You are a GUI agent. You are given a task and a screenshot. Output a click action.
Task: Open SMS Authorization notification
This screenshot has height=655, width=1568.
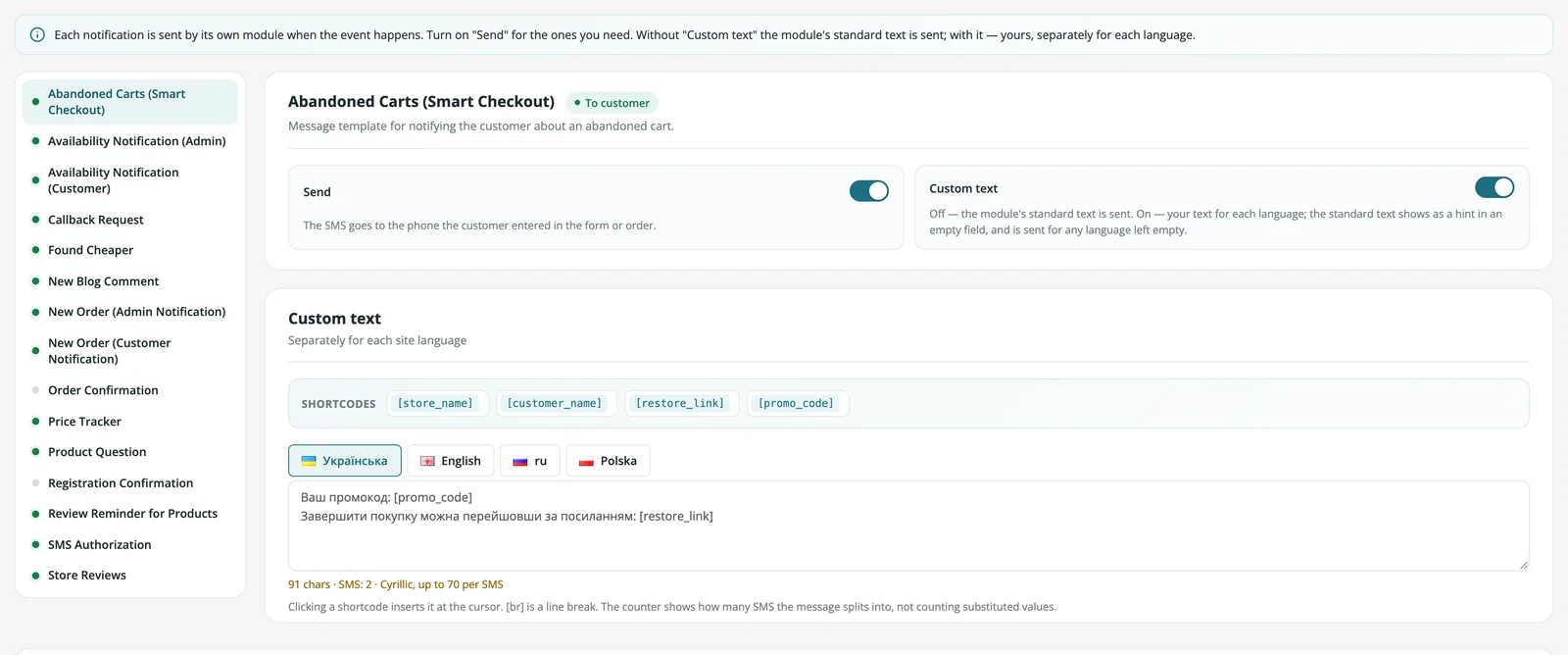coord(130,545)
